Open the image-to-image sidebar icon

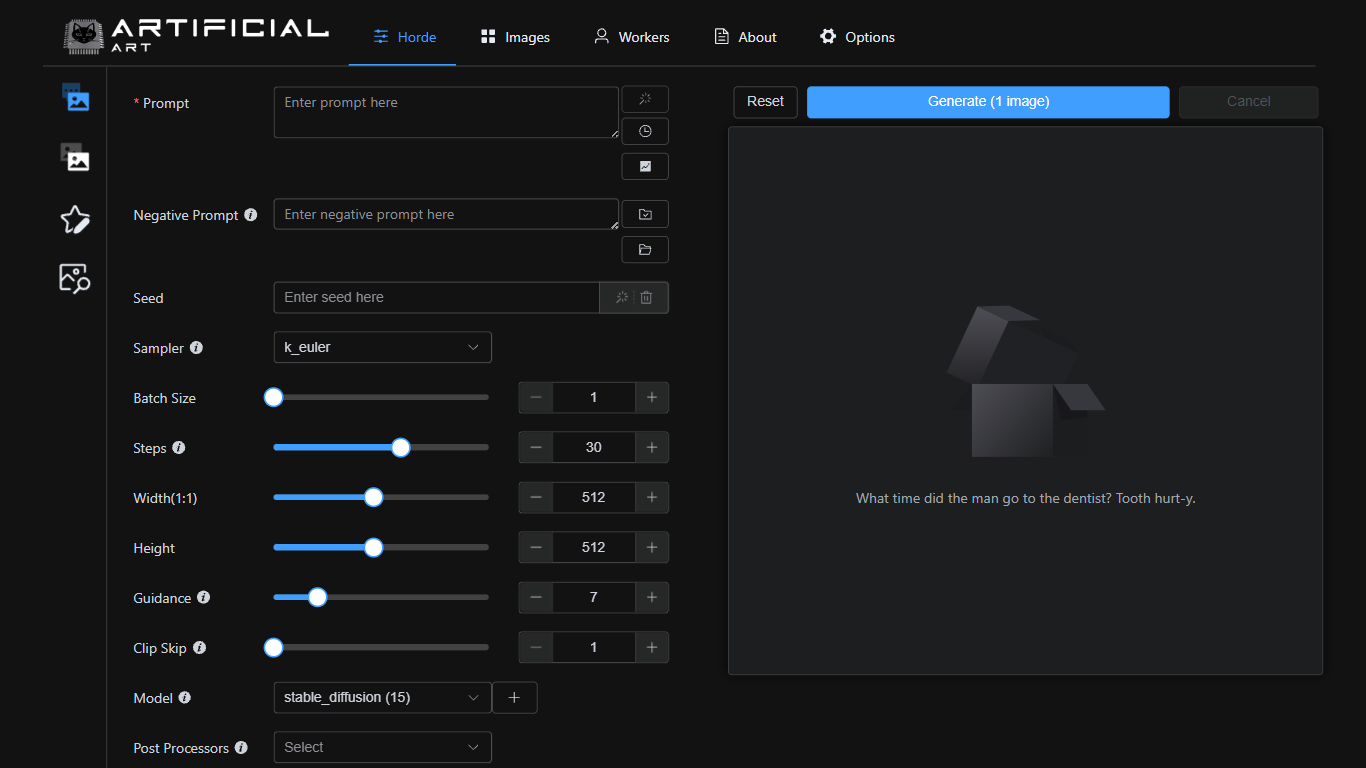[x=75, y=157]
